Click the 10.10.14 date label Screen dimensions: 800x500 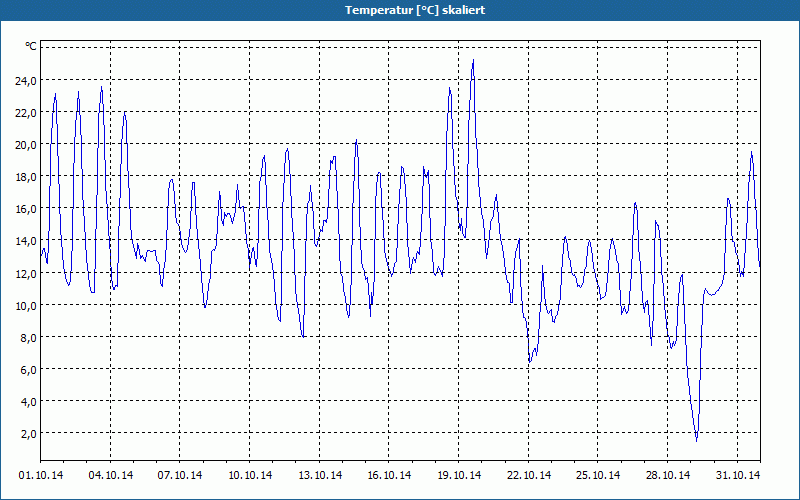250,475
